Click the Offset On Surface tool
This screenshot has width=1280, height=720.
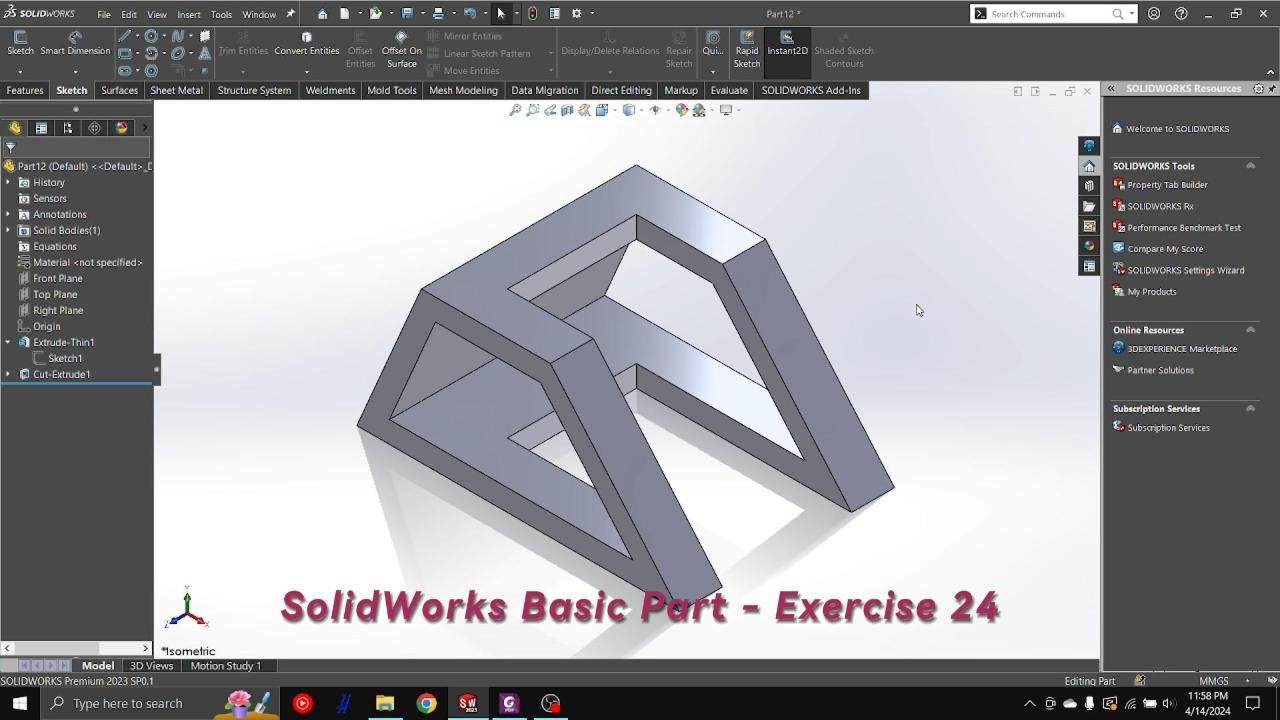(x=401, y=50)
